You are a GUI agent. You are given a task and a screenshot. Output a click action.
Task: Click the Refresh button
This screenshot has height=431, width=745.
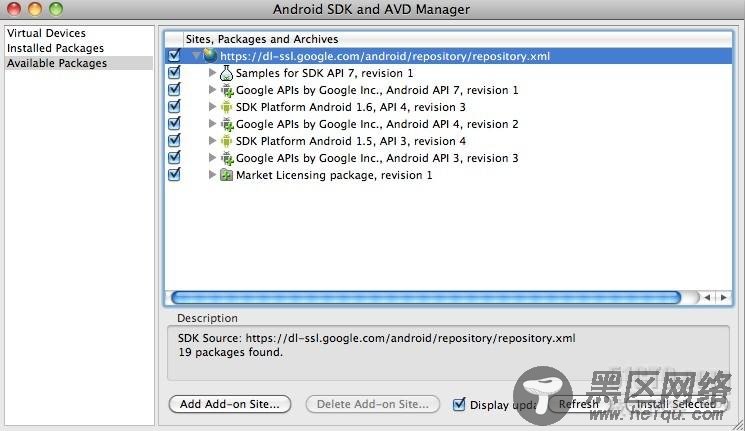point(578,404)
